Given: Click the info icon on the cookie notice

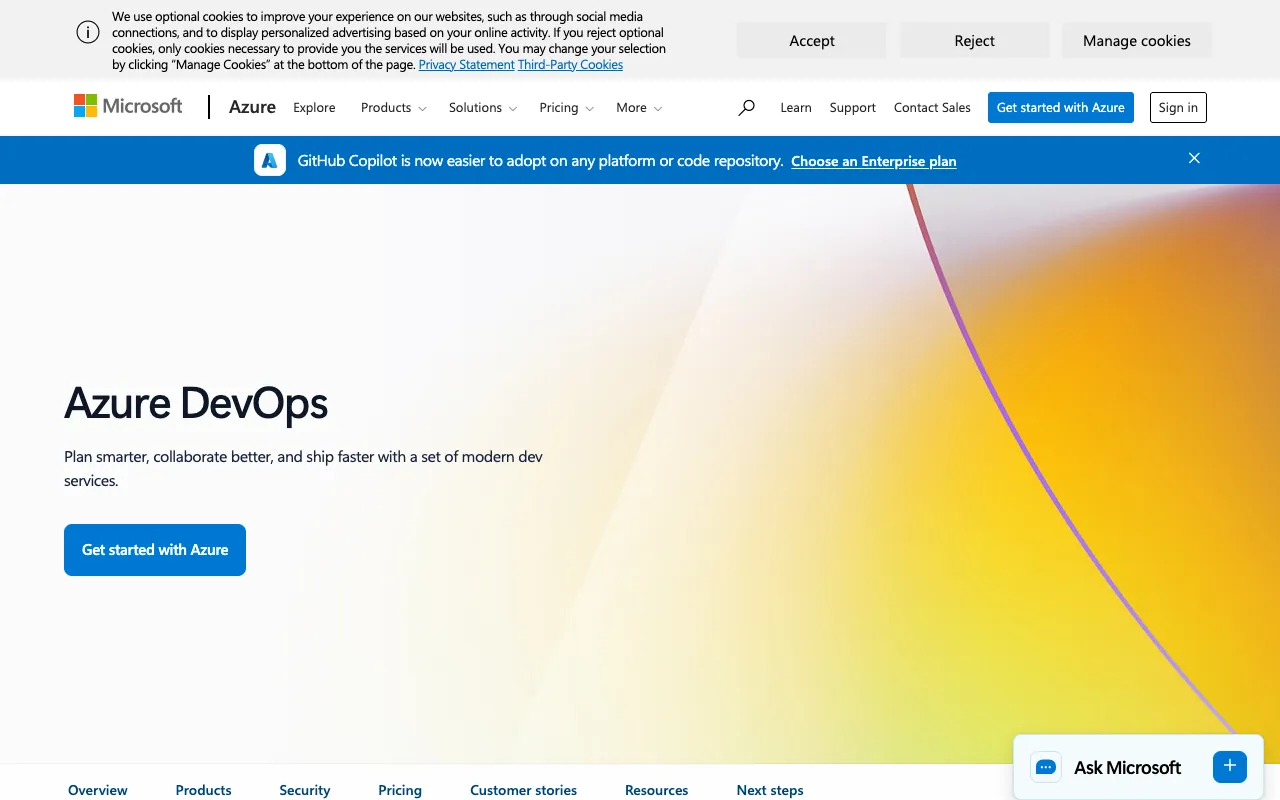Looking at the screenshot, I should pos(87,32).
